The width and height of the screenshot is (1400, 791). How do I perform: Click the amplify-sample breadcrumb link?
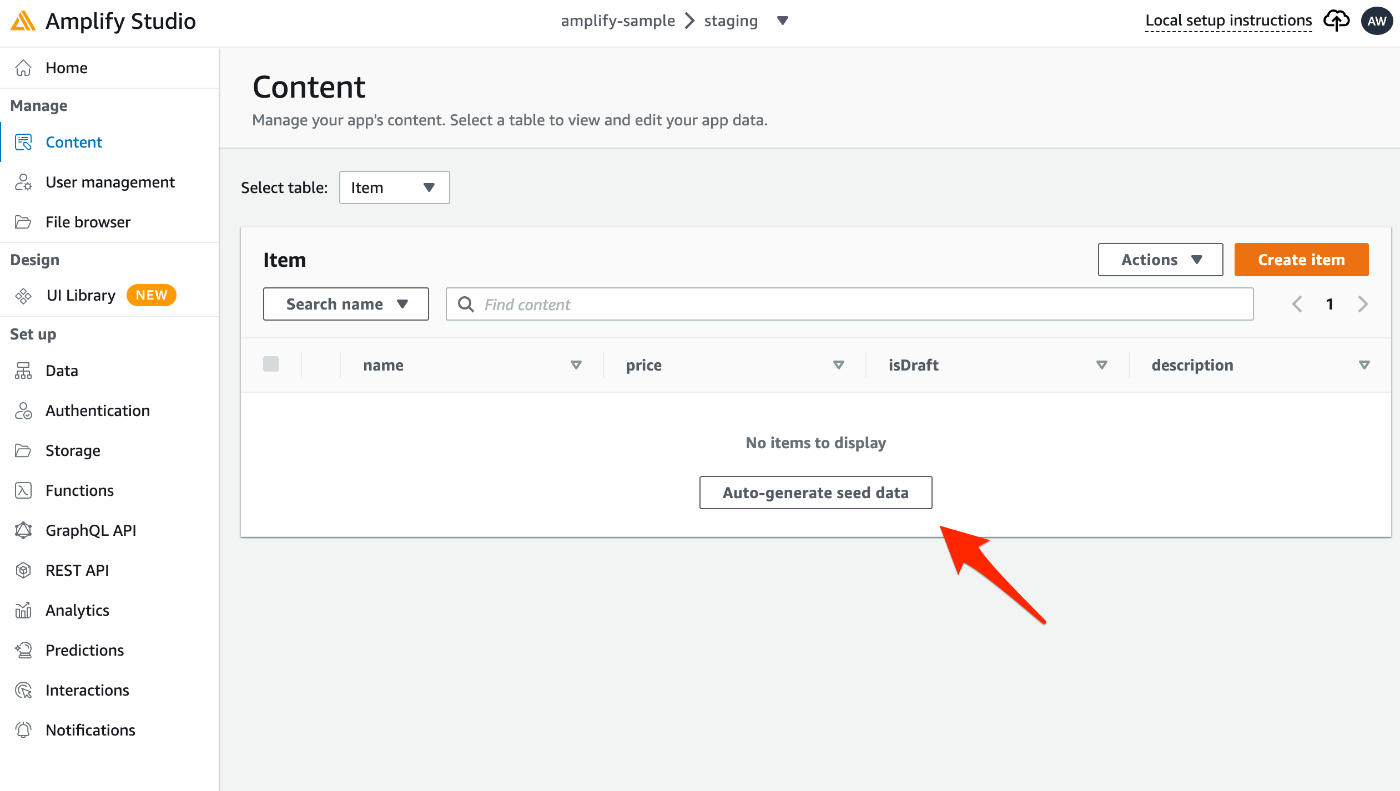618,21
